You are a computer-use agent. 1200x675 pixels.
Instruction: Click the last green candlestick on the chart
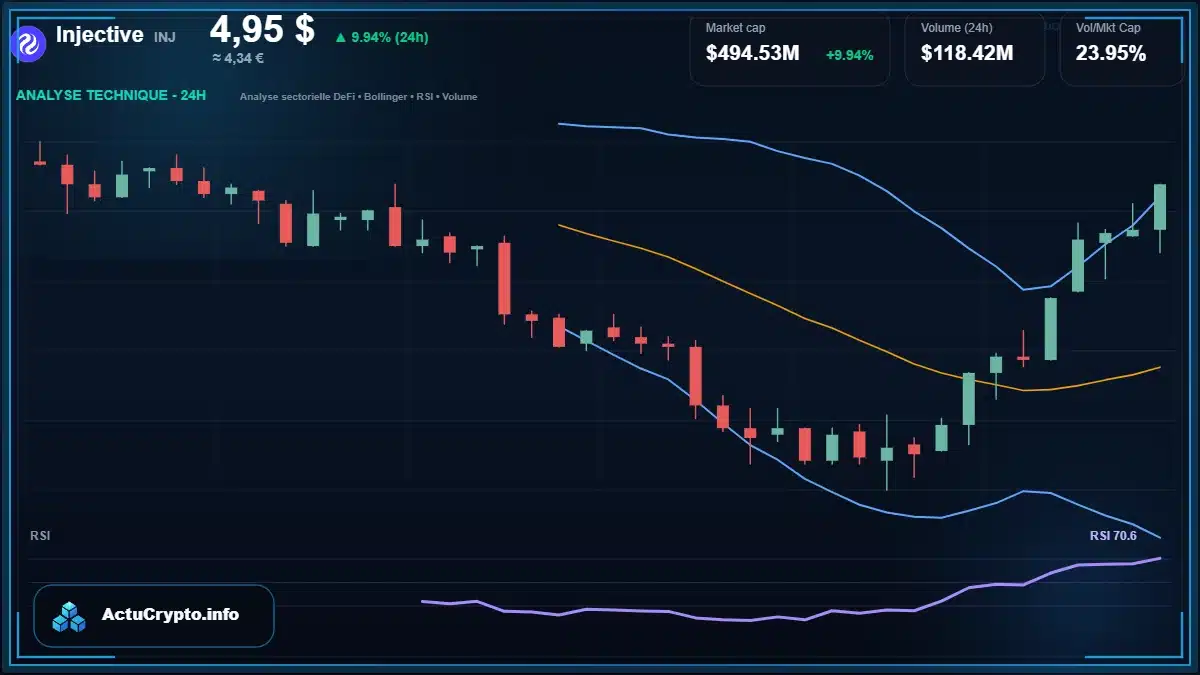coord(1160,207)
